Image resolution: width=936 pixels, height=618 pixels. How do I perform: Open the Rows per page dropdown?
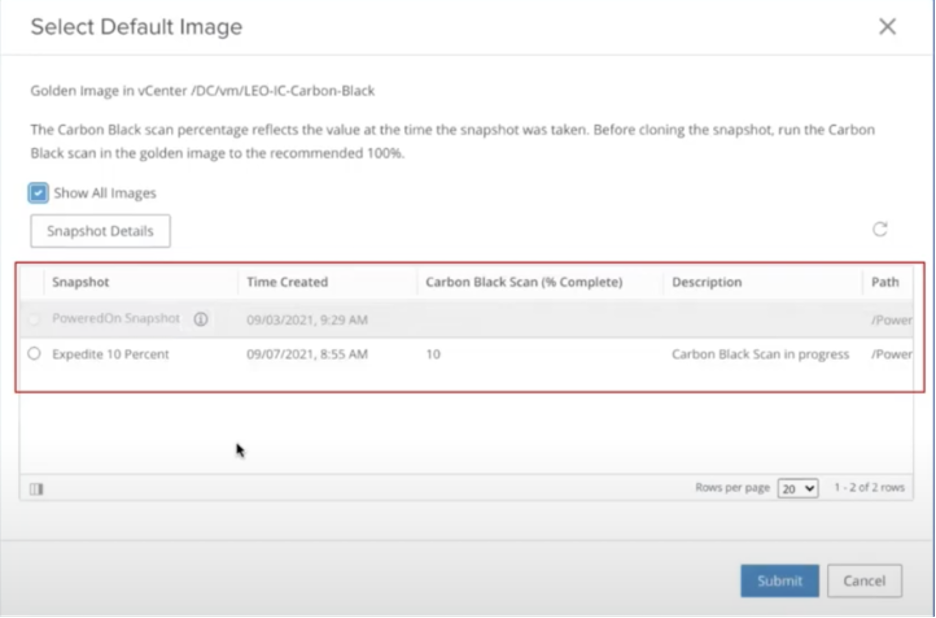[x=798, y=488]
